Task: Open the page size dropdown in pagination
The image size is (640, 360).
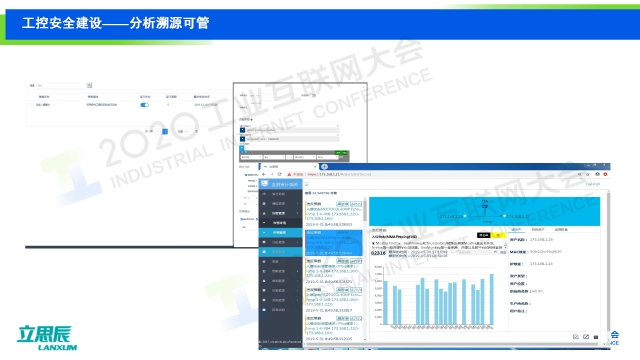Action: pos(183,131)
